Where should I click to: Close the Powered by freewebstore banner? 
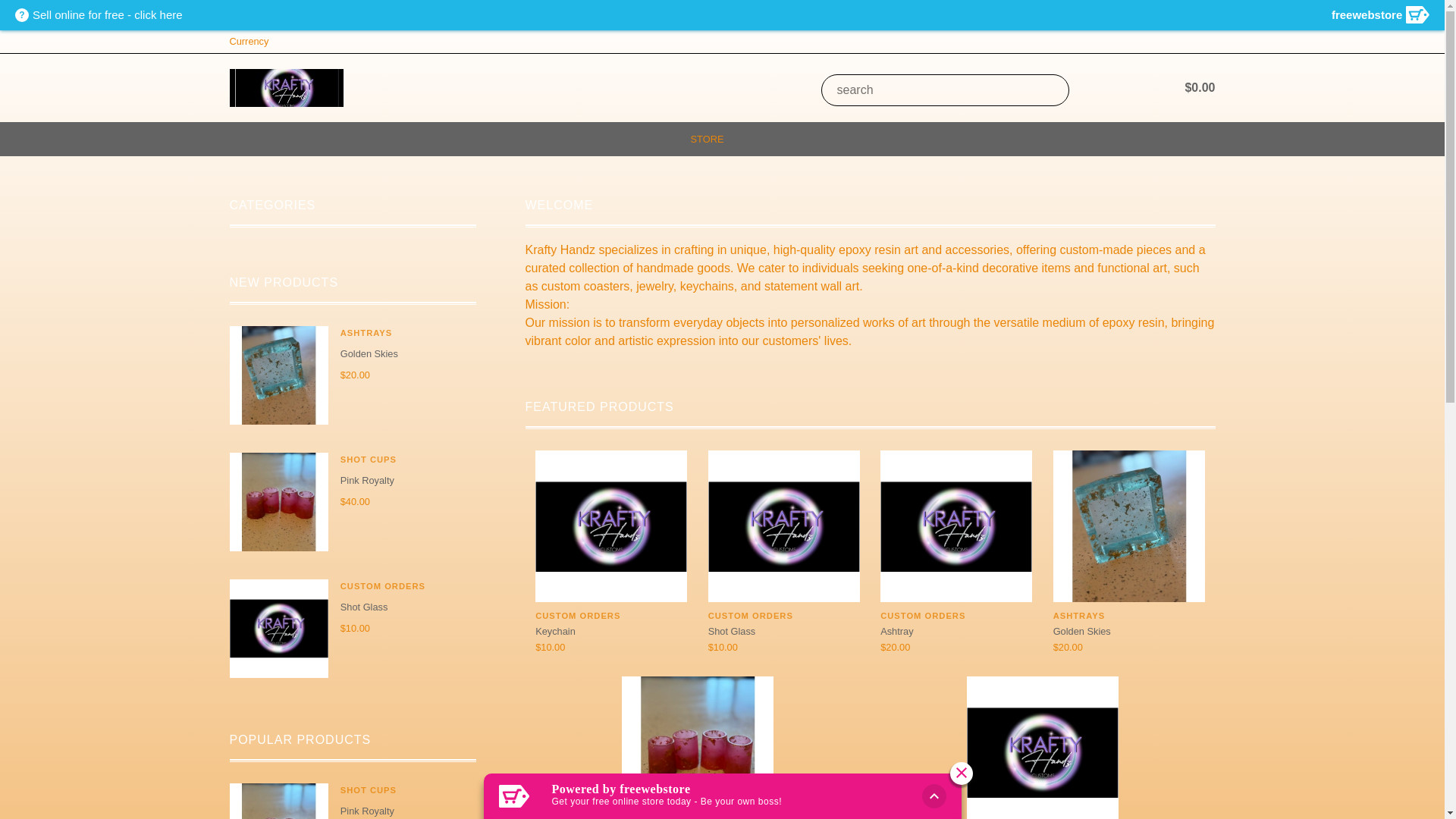[x=961, y=773]
